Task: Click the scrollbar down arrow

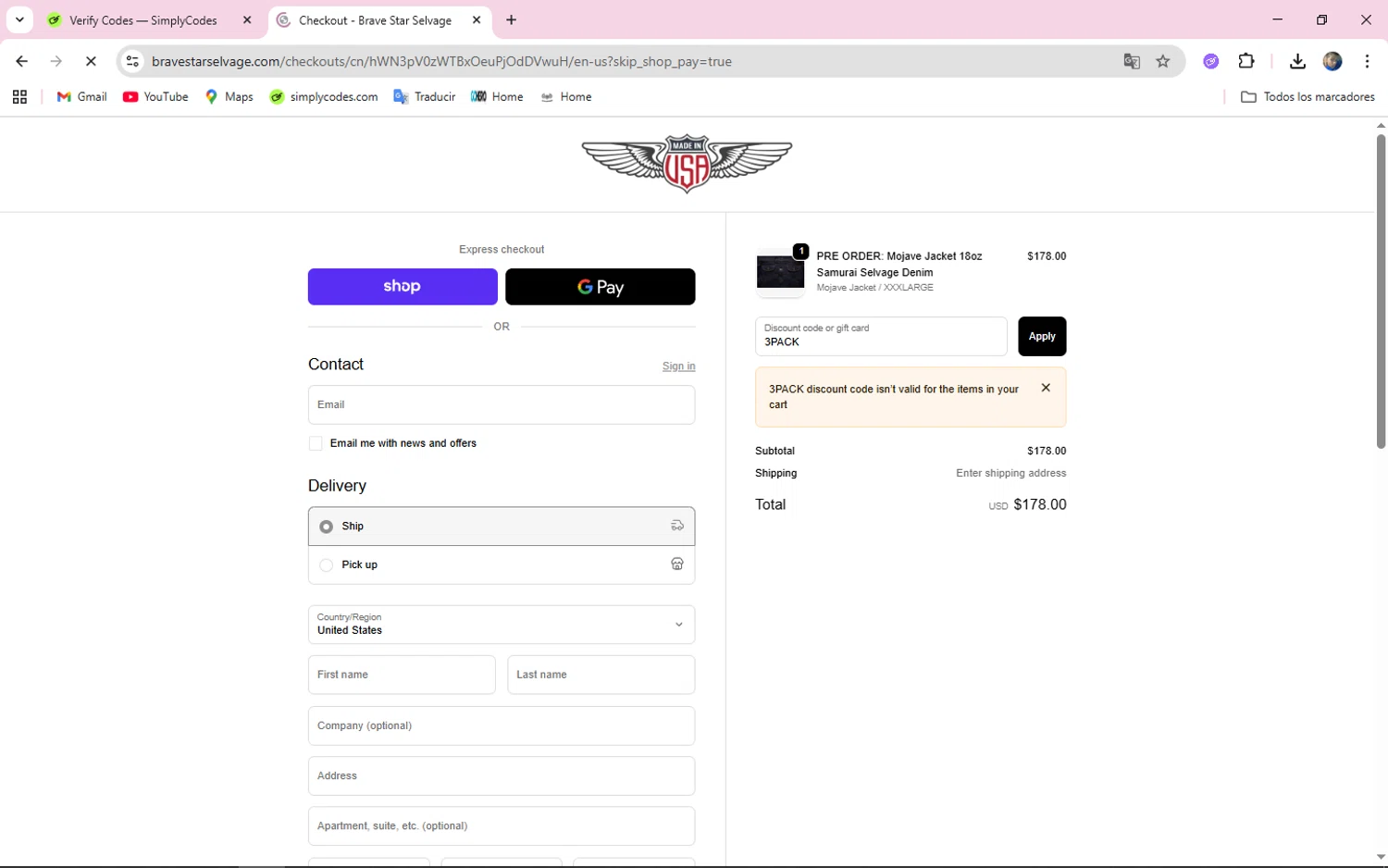Action: pos(1380,858)
